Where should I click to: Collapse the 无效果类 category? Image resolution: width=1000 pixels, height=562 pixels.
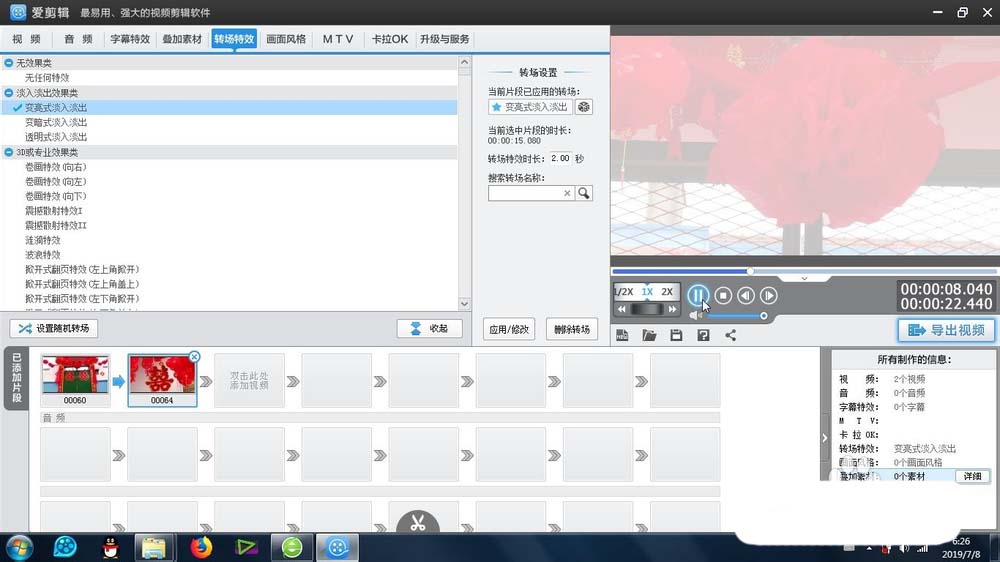(x=8, y=63)
